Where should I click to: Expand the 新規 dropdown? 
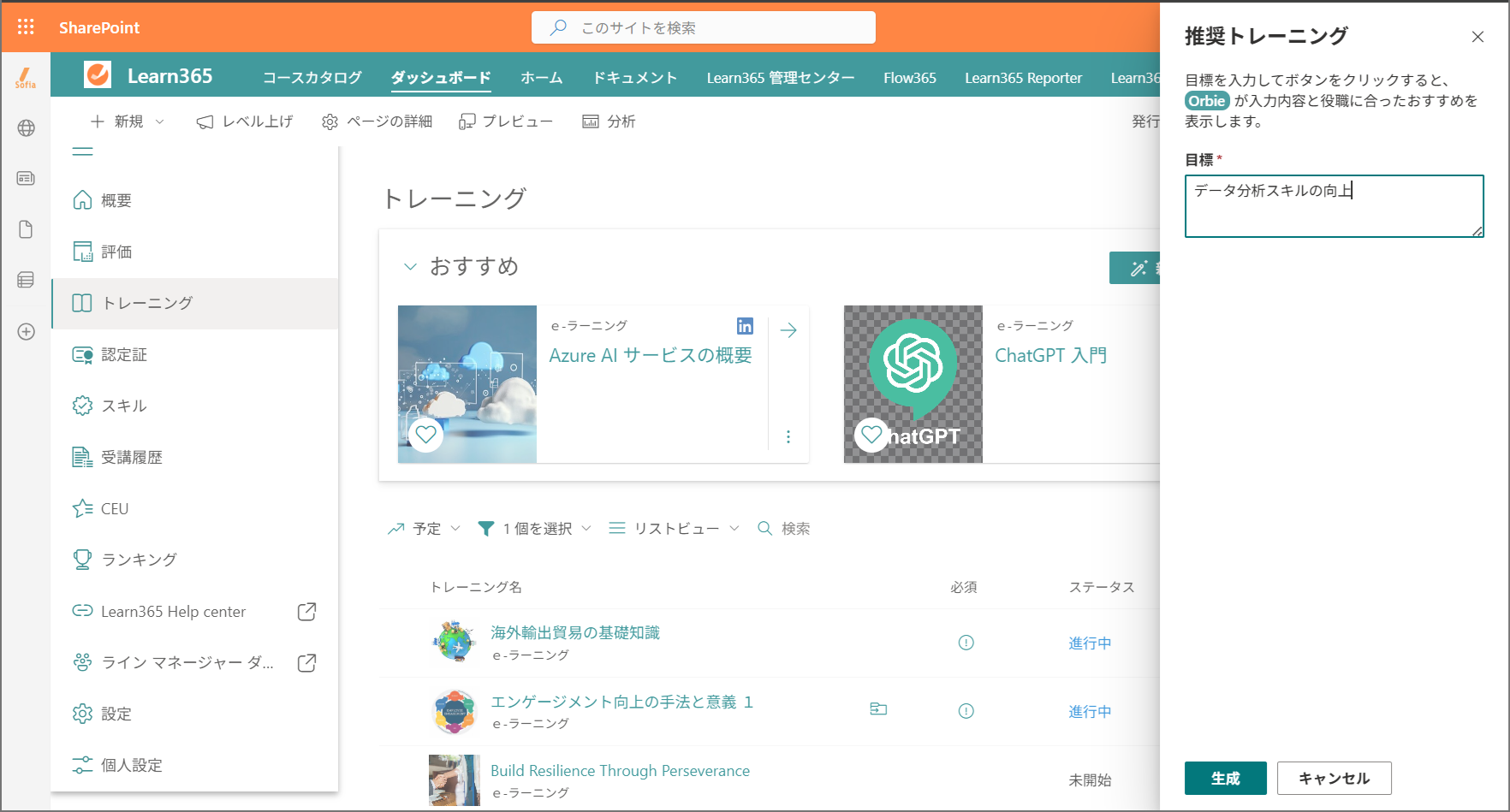pos(128,122)
